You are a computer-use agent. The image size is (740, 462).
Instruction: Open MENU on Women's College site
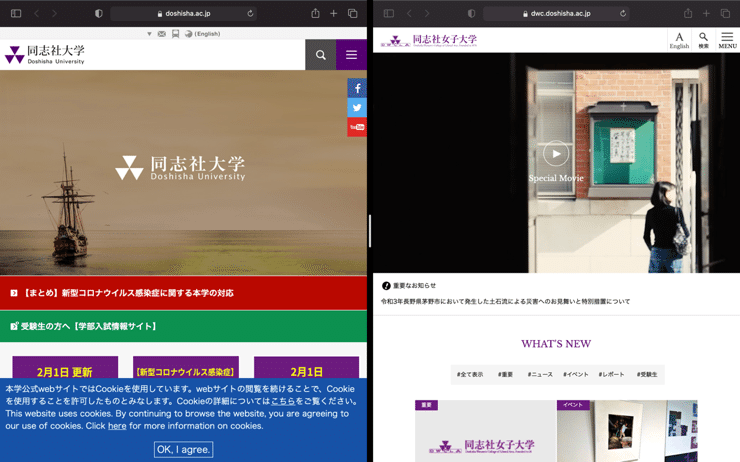point(727,41)
